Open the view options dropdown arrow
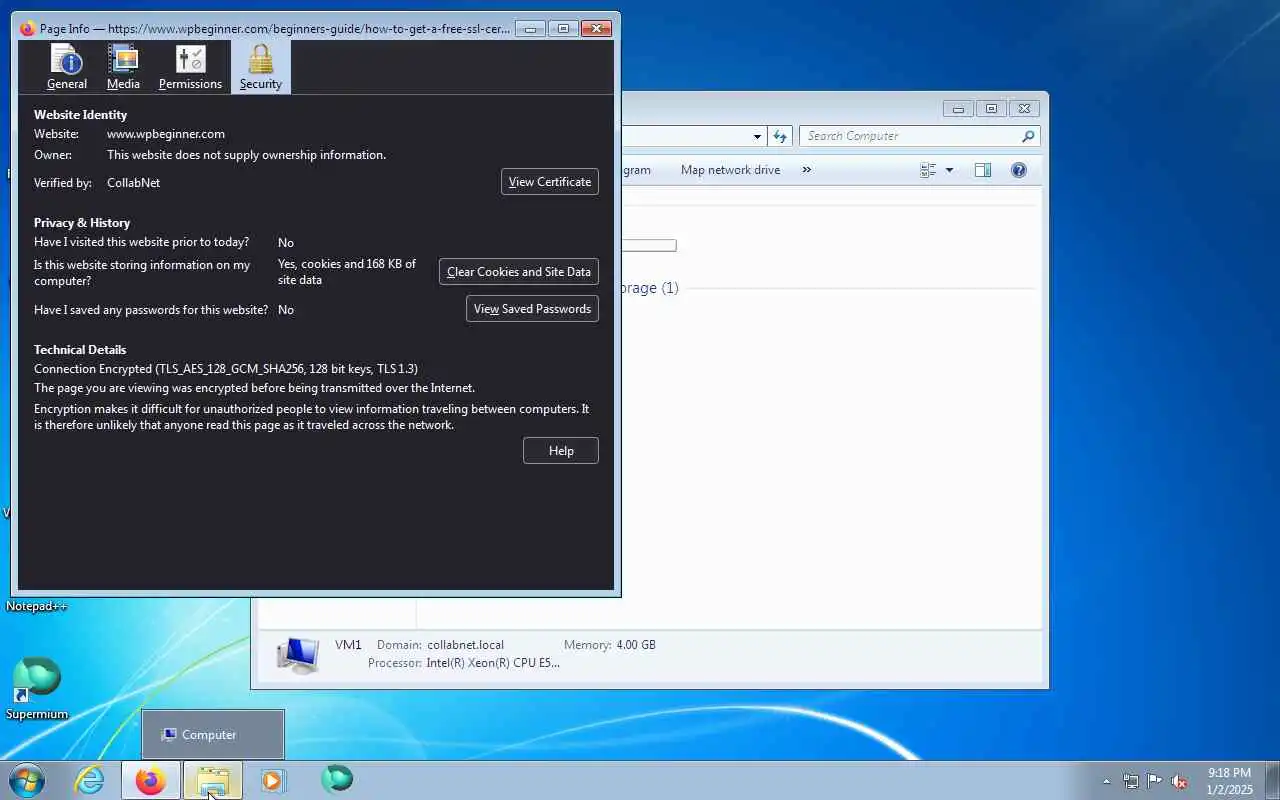Viewport: 1280px width, 800px height. click(949, 170)
